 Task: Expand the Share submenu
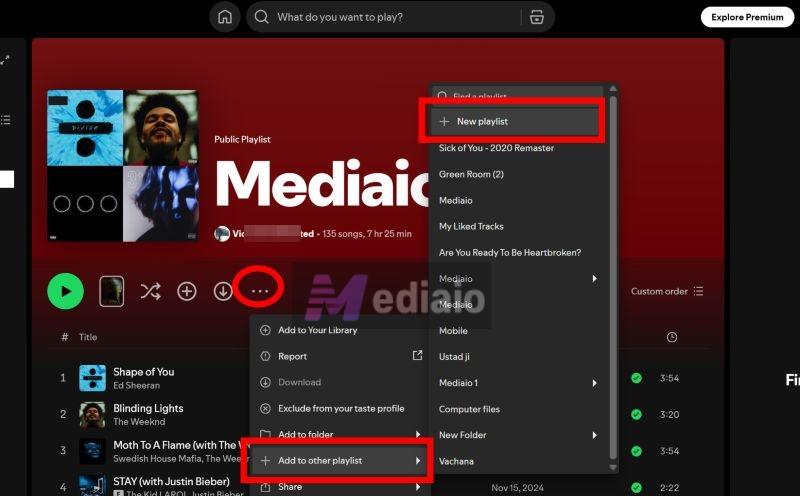(x=338, y=487)
